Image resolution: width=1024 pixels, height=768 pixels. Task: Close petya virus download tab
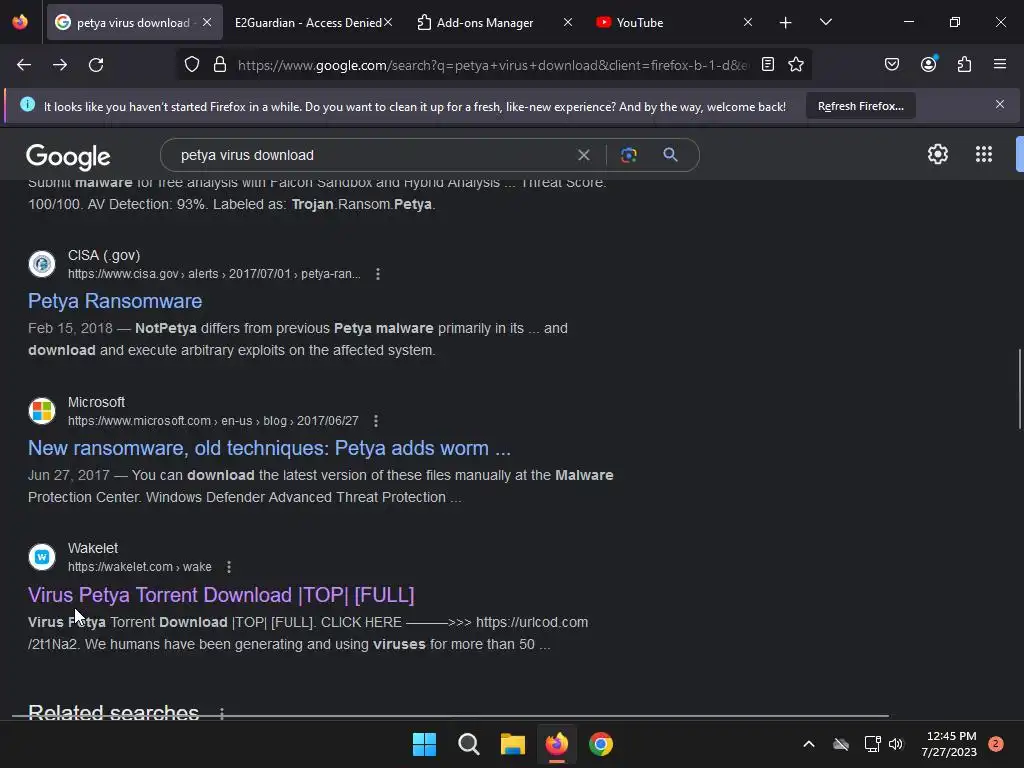(207, 22)
